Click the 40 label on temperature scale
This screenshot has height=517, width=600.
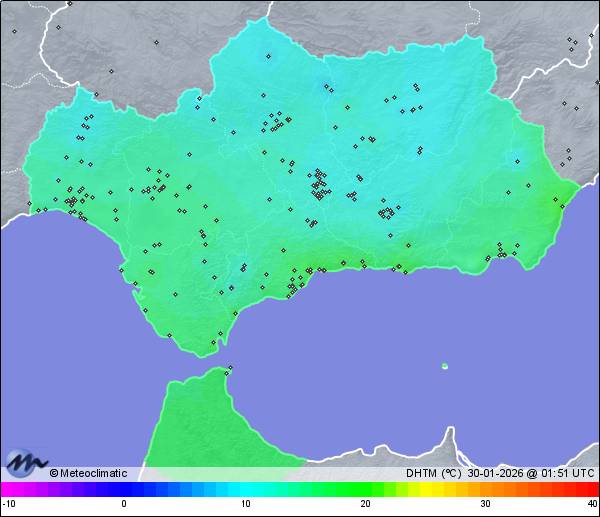[592, 504]
